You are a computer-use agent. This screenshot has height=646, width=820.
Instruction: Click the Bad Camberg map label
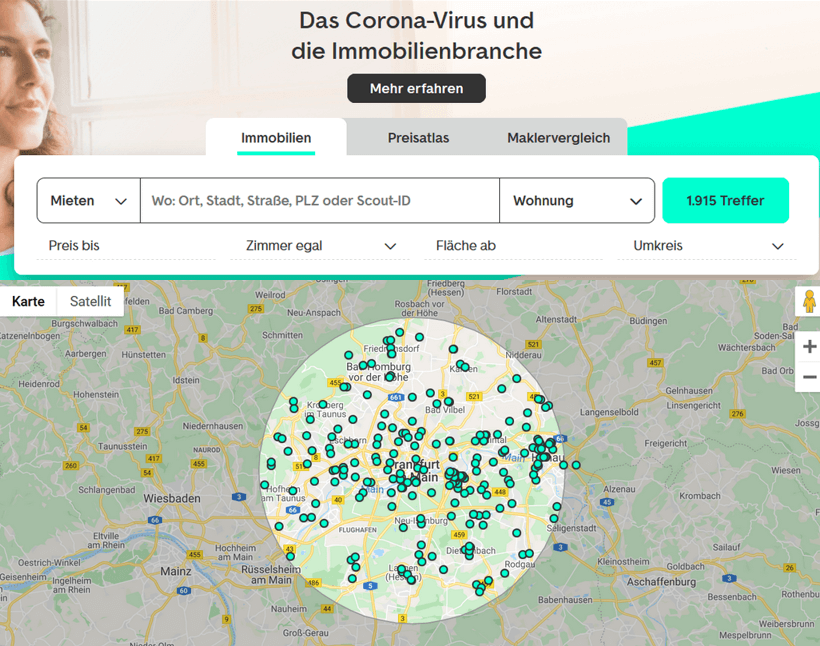(186, 311)
